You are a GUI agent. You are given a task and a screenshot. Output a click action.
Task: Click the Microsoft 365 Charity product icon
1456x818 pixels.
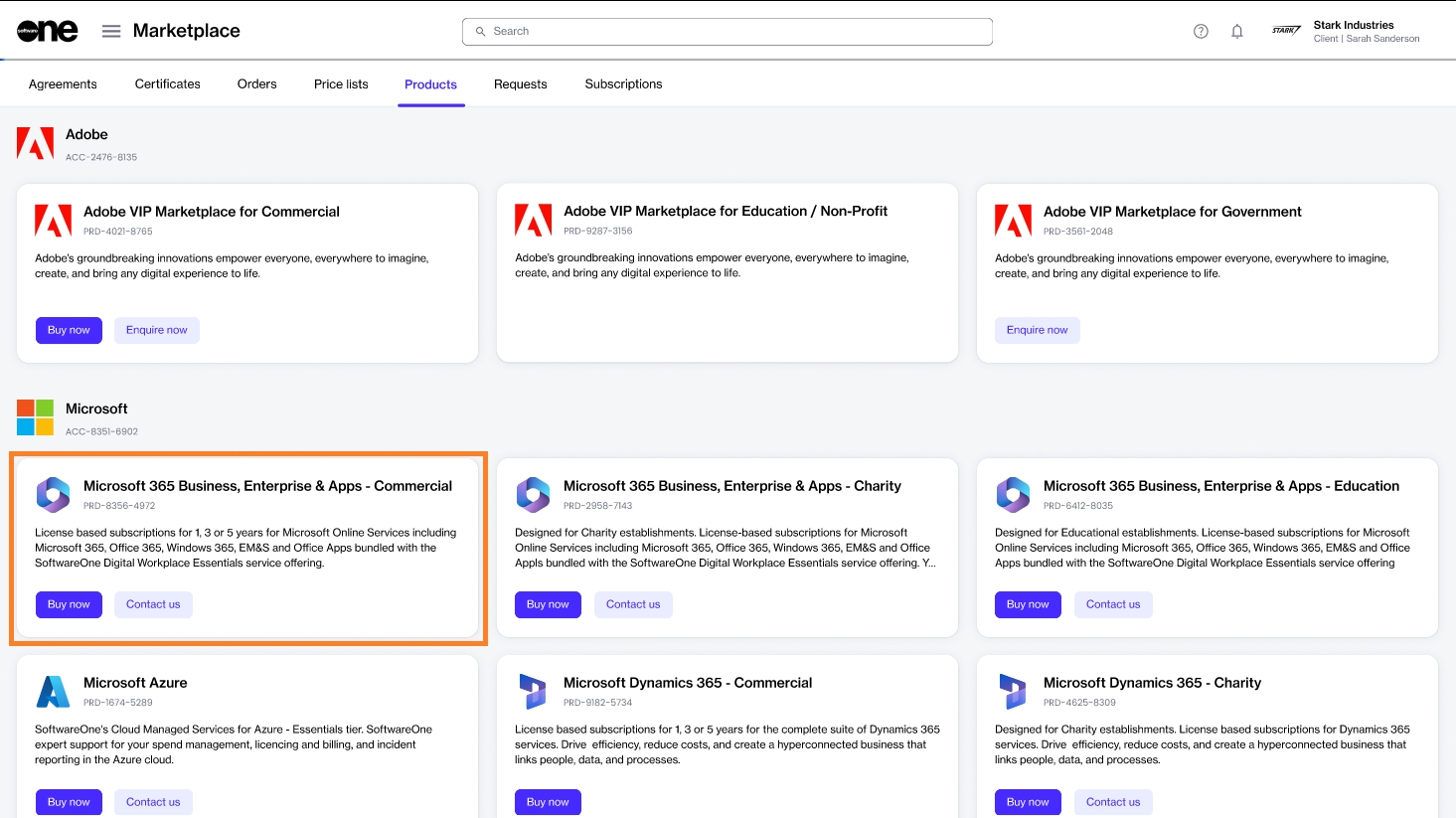534,494
